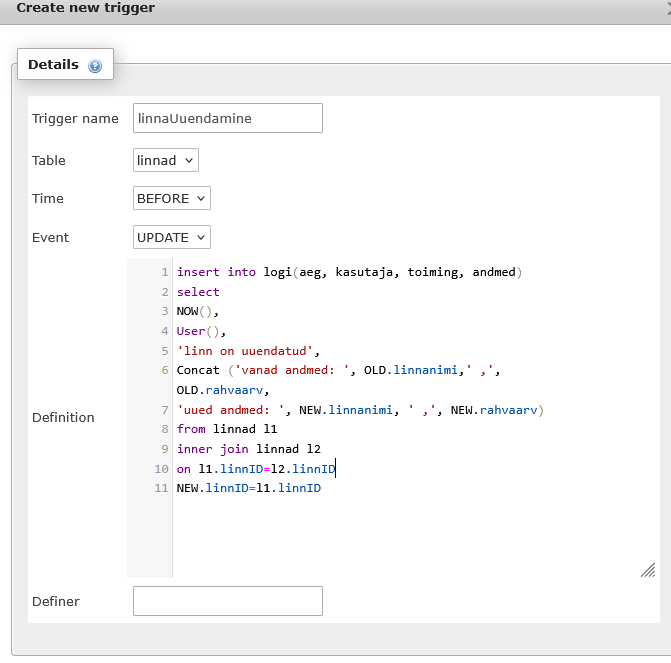
Task: Click the 'inner join linnad l2' line
Action: (248, 449)
